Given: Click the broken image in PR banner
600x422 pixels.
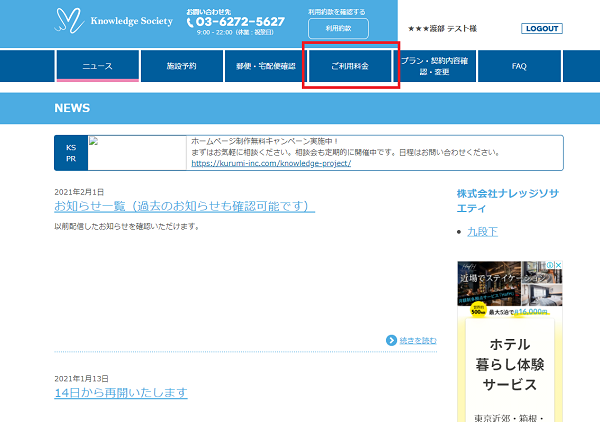Looking at the screenshot, I should [94, 141].
